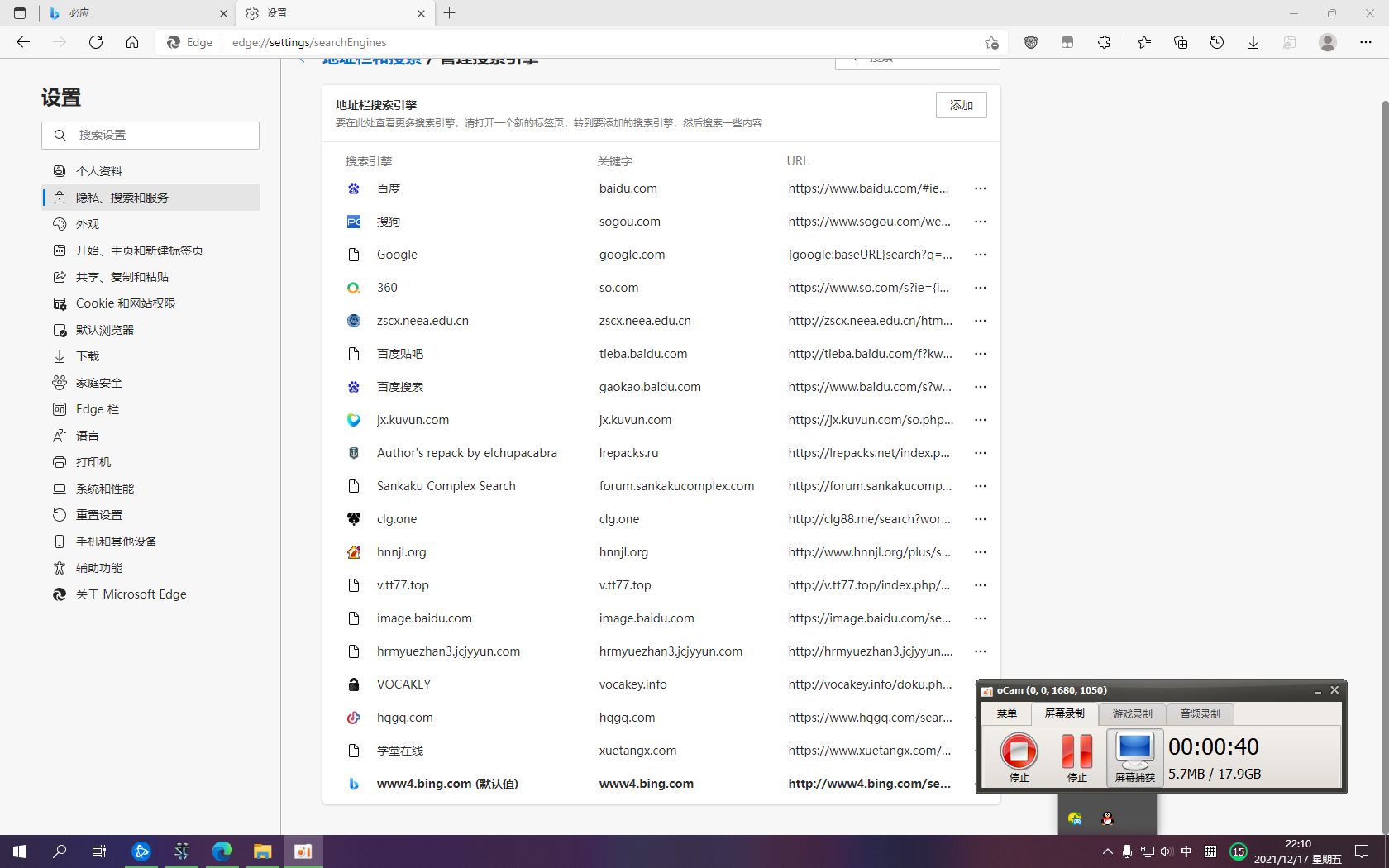Add this page to favorites star
Viewport: 1389px width, 868px height.
(x=991, y=42)
